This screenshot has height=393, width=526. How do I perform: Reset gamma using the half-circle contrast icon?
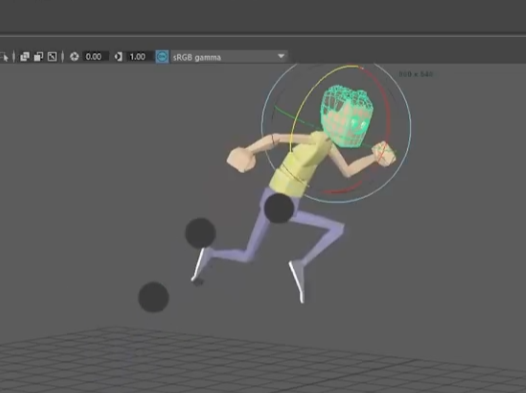tap(118, 56)
